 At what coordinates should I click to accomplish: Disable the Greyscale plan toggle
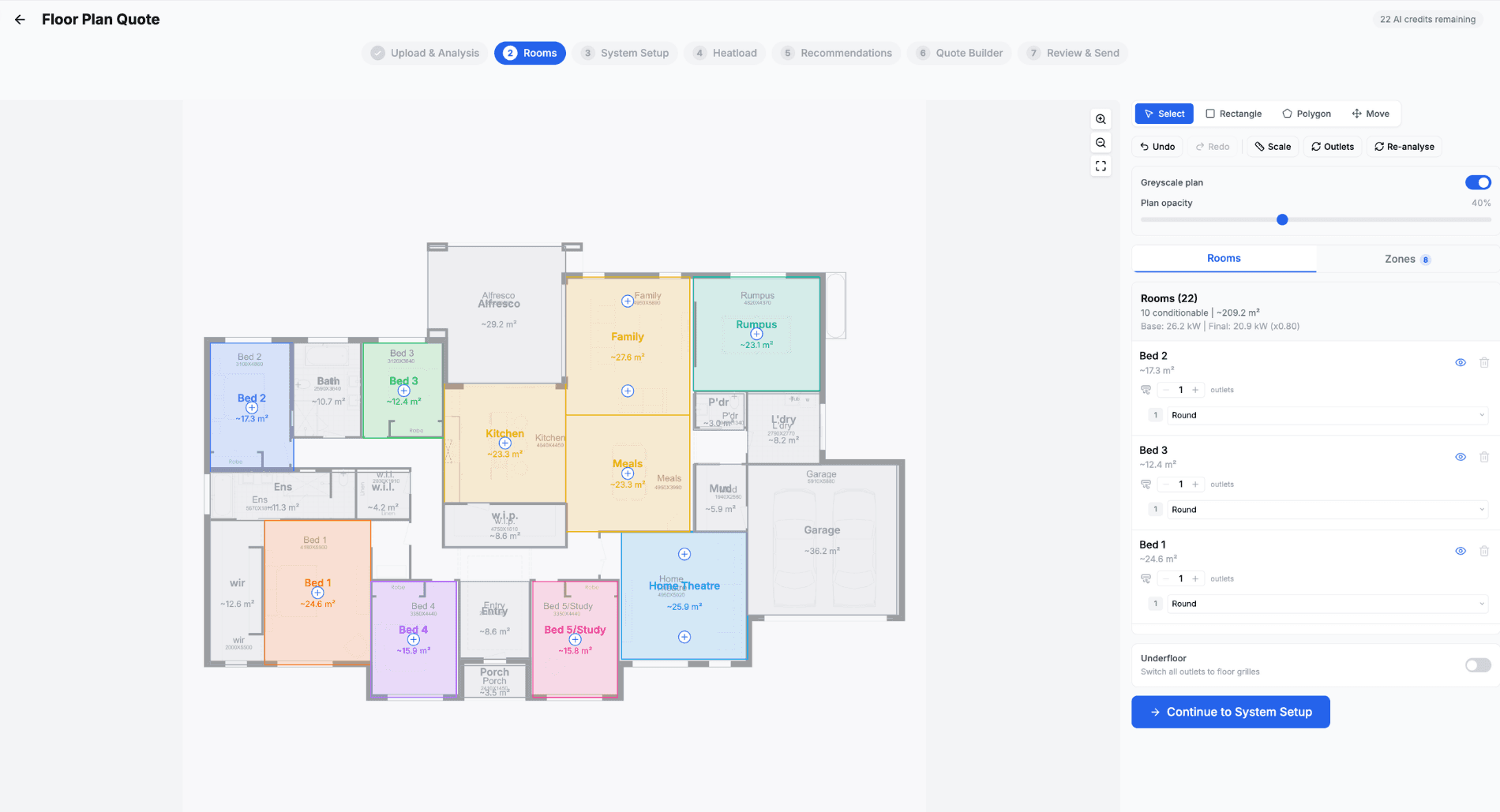(x=1477, y=182)
